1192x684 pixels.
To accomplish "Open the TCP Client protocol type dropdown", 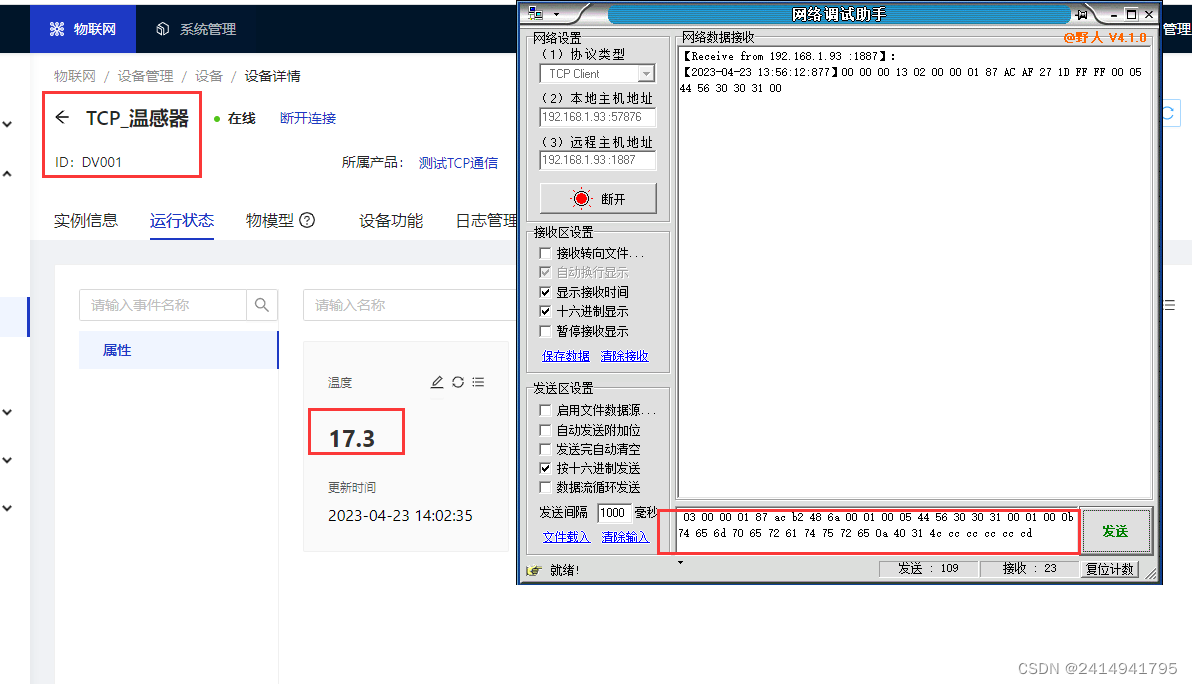I will (x=647, y=73).
